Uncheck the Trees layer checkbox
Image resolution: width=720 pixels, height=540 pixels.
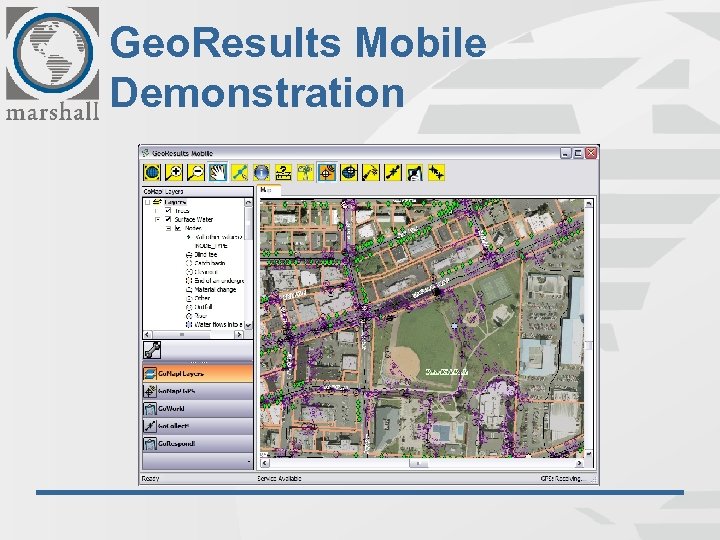(x=168, y=211)
